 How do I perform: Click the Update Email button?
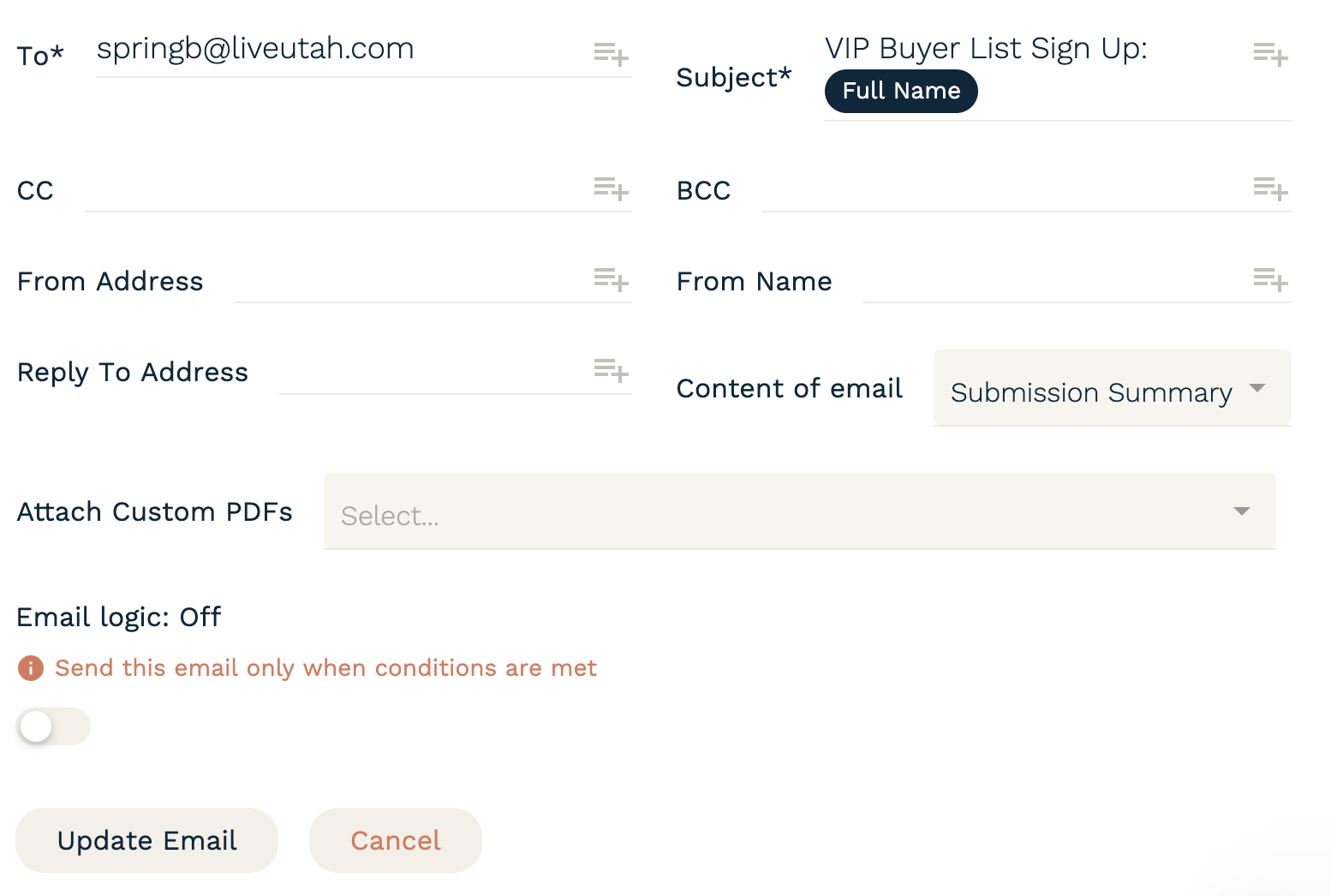pos(146,840)
